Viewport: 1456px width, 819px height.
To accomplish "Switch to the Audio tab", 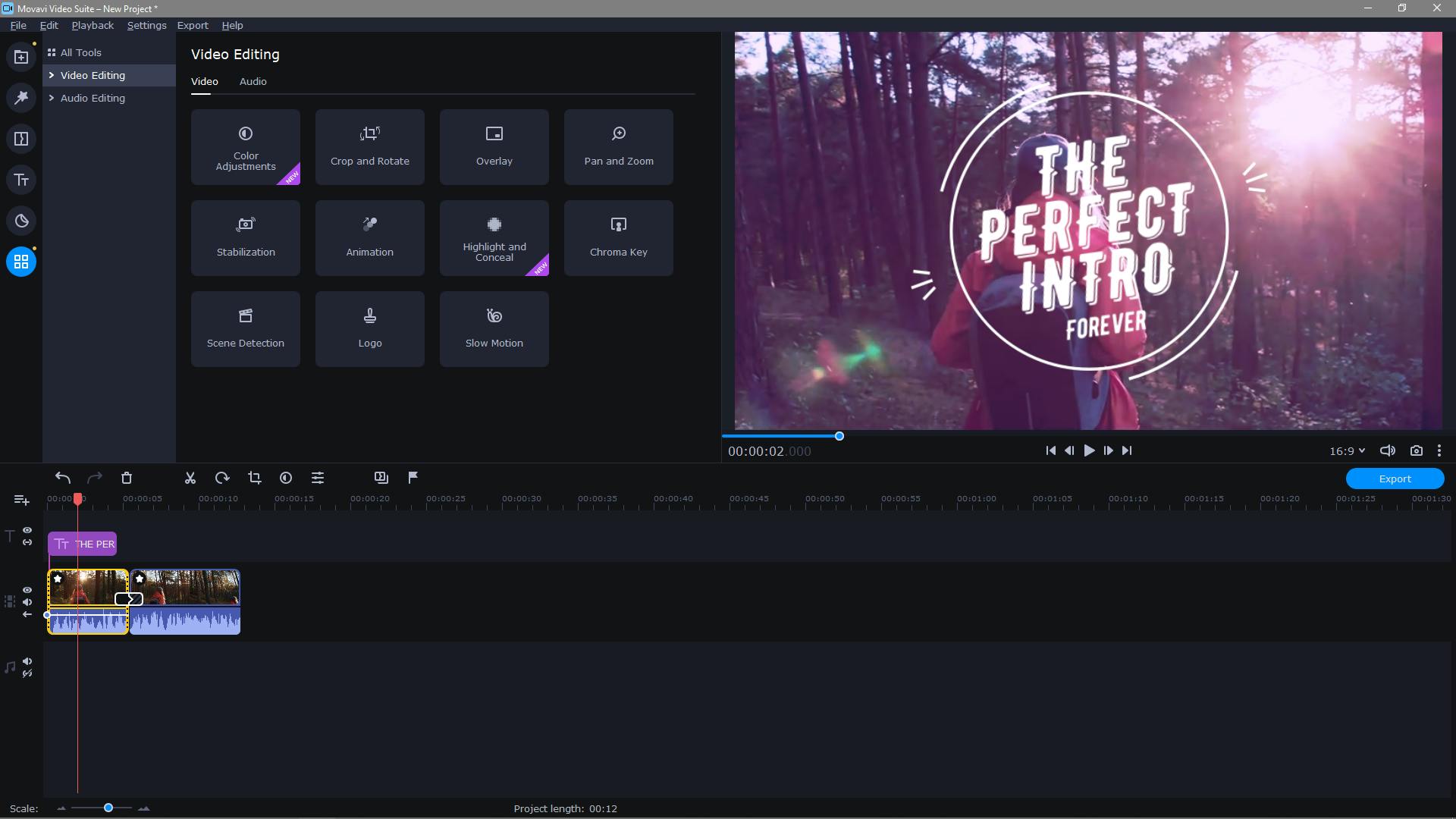I will click(253, 81).
